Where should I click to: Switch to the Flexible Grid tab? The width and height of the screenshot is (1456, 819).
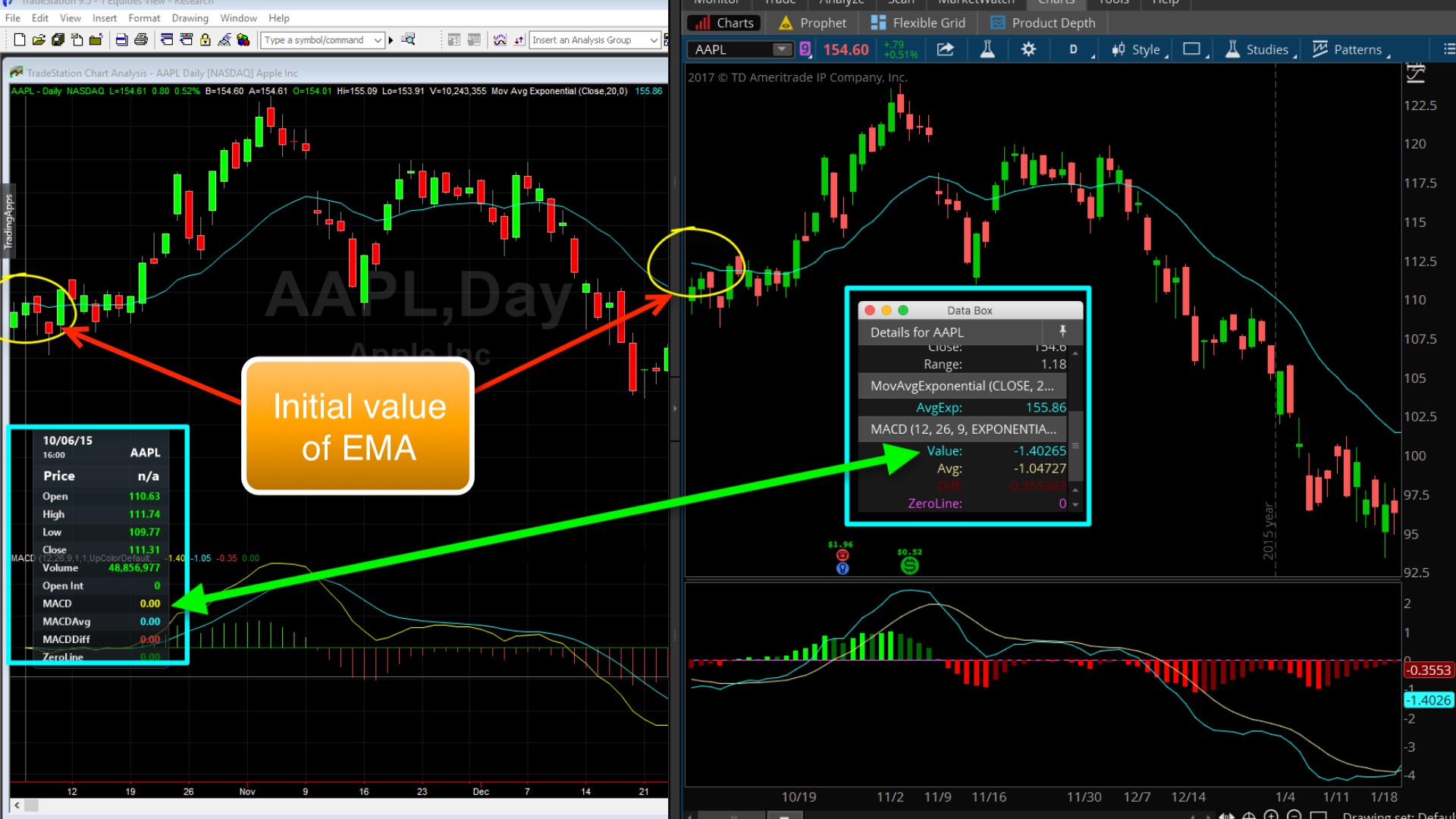click(x=918, y=23)
